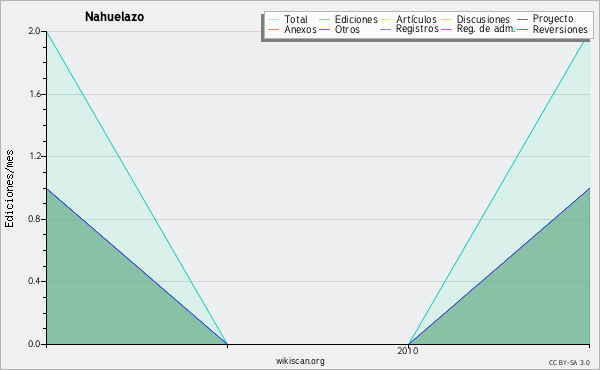This screenshot has height=370, width=600.
Task: Click the CC BY-SA 3.0 license text
Action: point(569,362)
